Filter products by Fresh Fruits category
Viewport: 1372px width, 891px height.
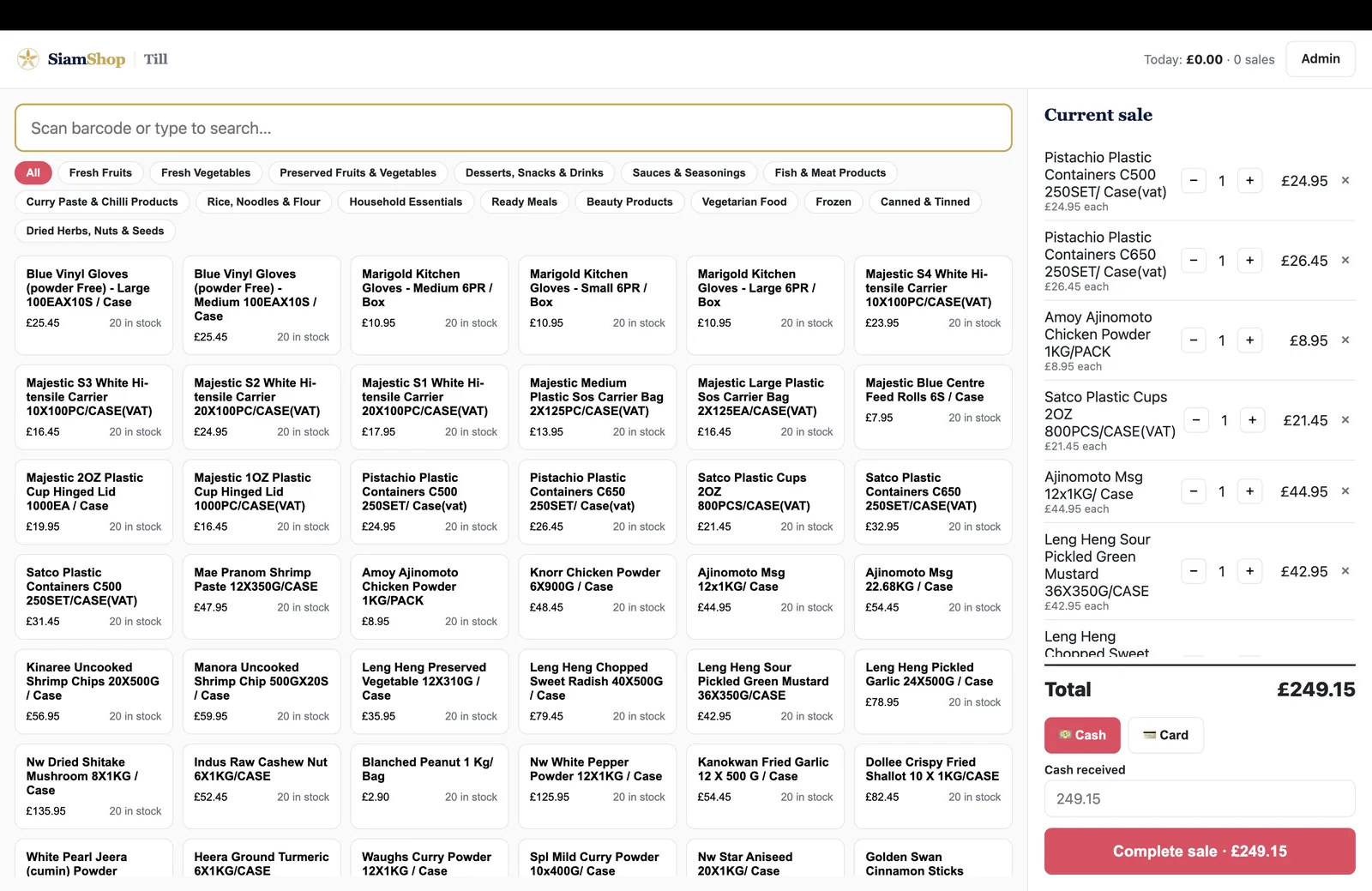100,172
